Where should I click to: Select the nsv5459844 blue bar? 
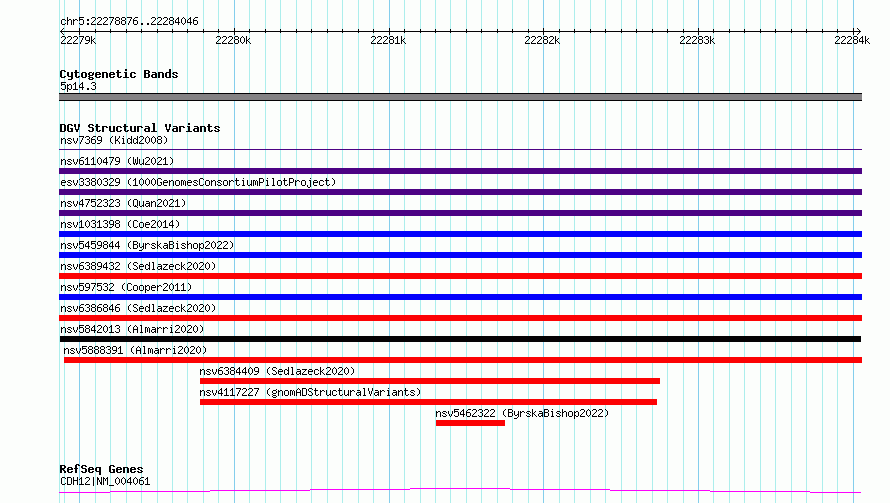pos(460,255)
